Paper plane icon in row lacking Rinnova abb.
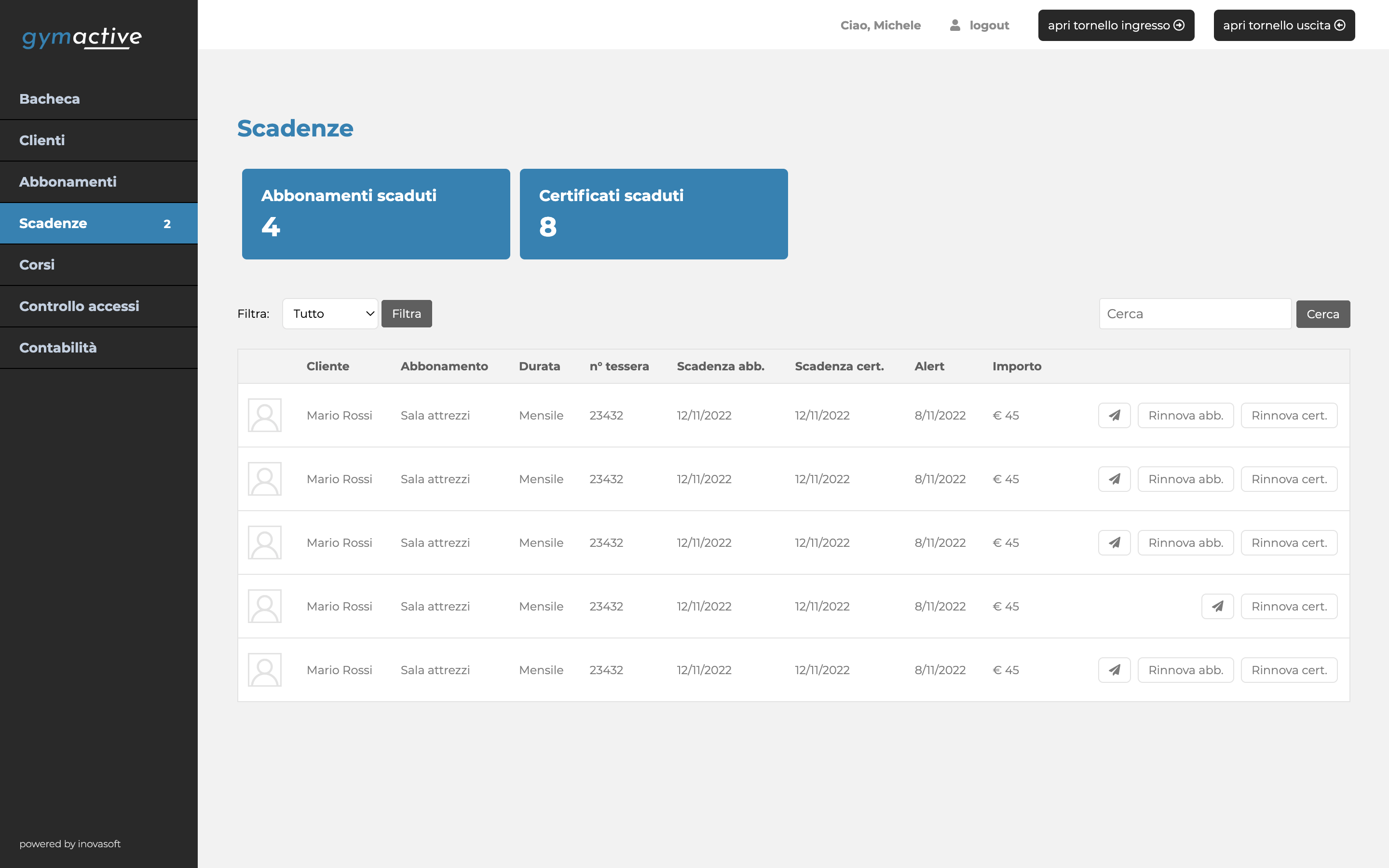 pyautogui.click(x=1217, y=607)
